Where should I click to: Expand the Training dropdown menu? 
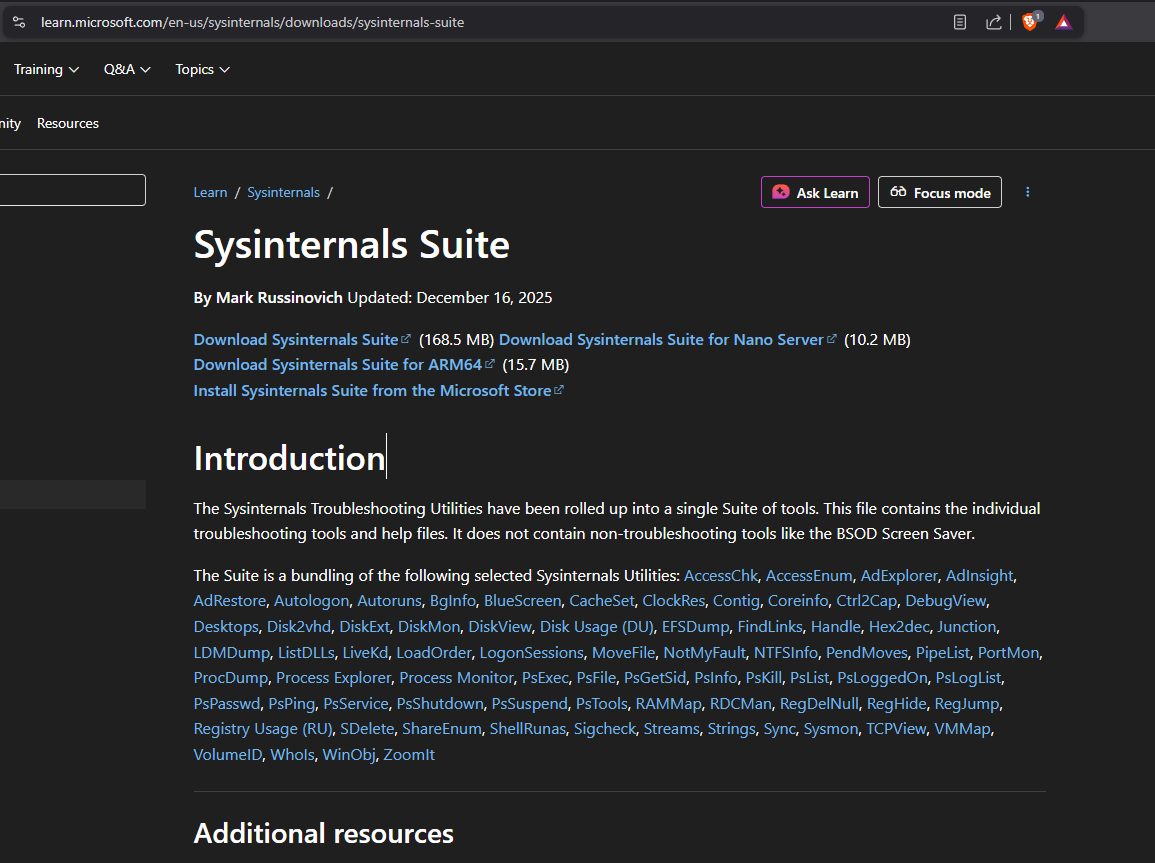tap(46, 69)
